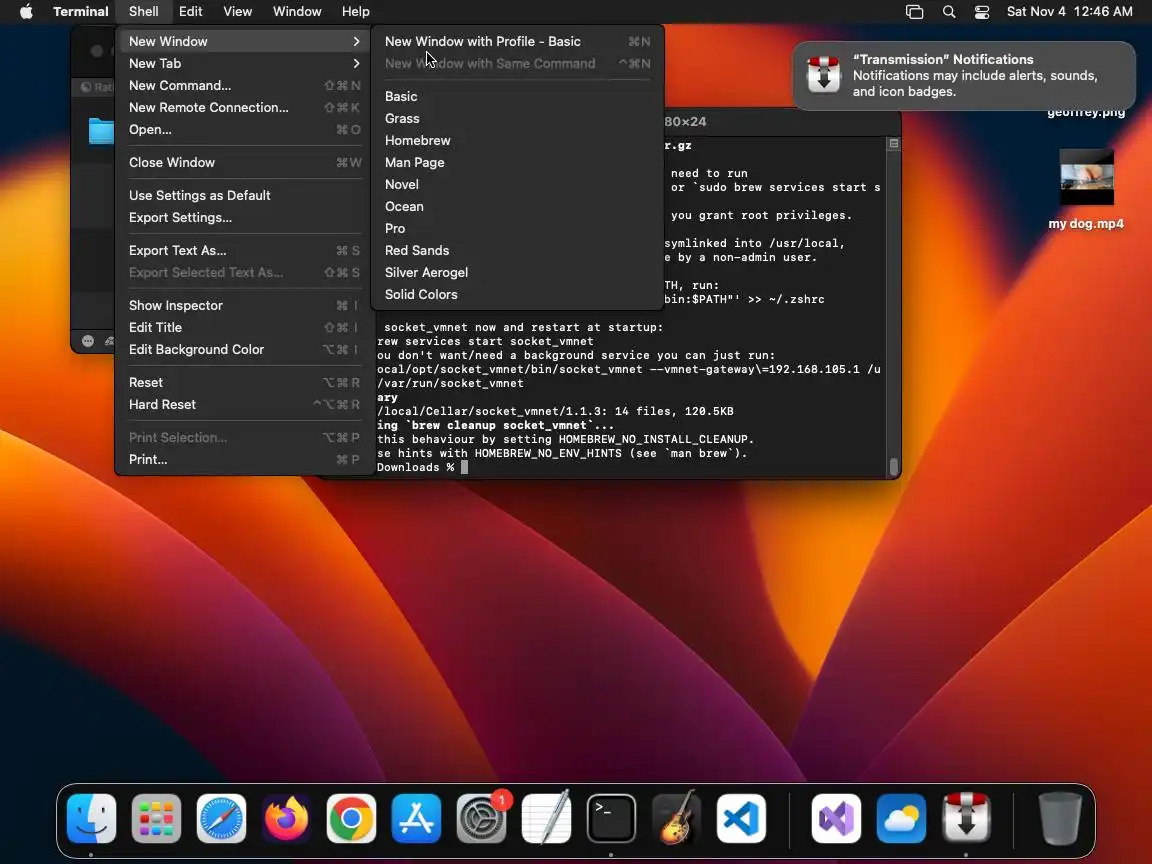
Task: Select my dog.mp4 thumbnail on desktop
Action: pyautogui.click(x=1087, y=177)
